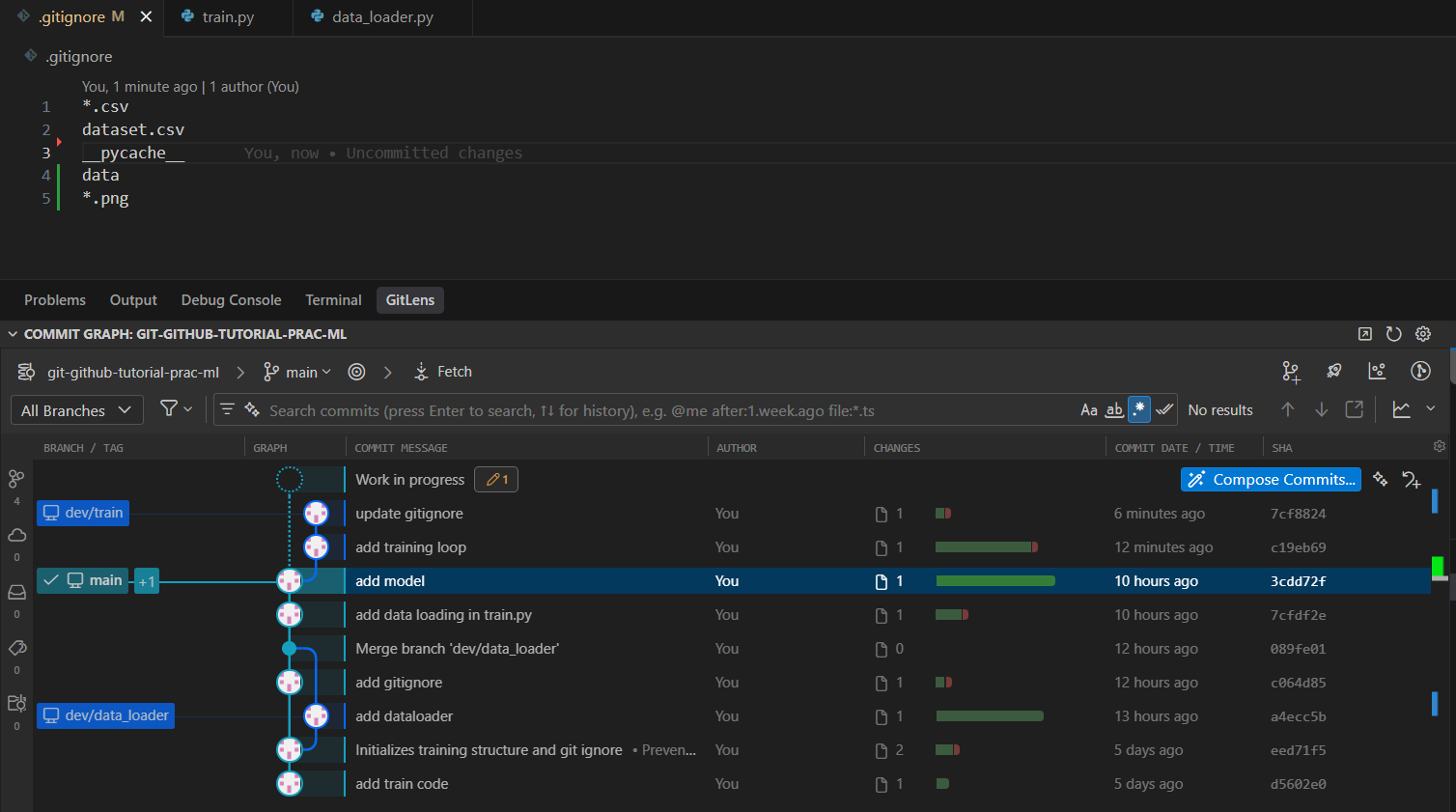The image size is (1456, 812).
Task: Select the filter commits icon
Action: 170,409
